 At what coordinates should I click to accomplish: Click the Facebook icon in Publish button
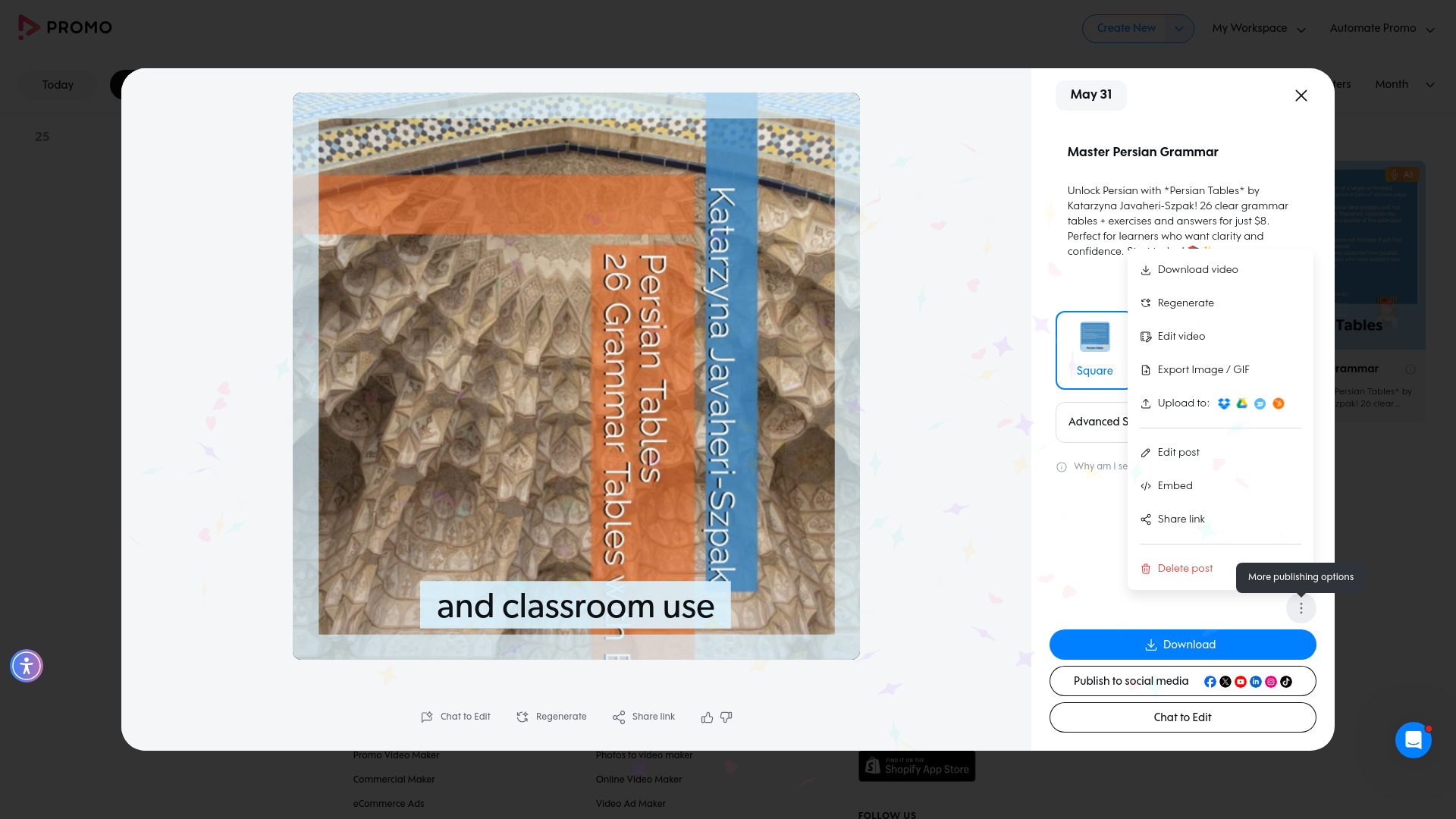click(1210, 682)
